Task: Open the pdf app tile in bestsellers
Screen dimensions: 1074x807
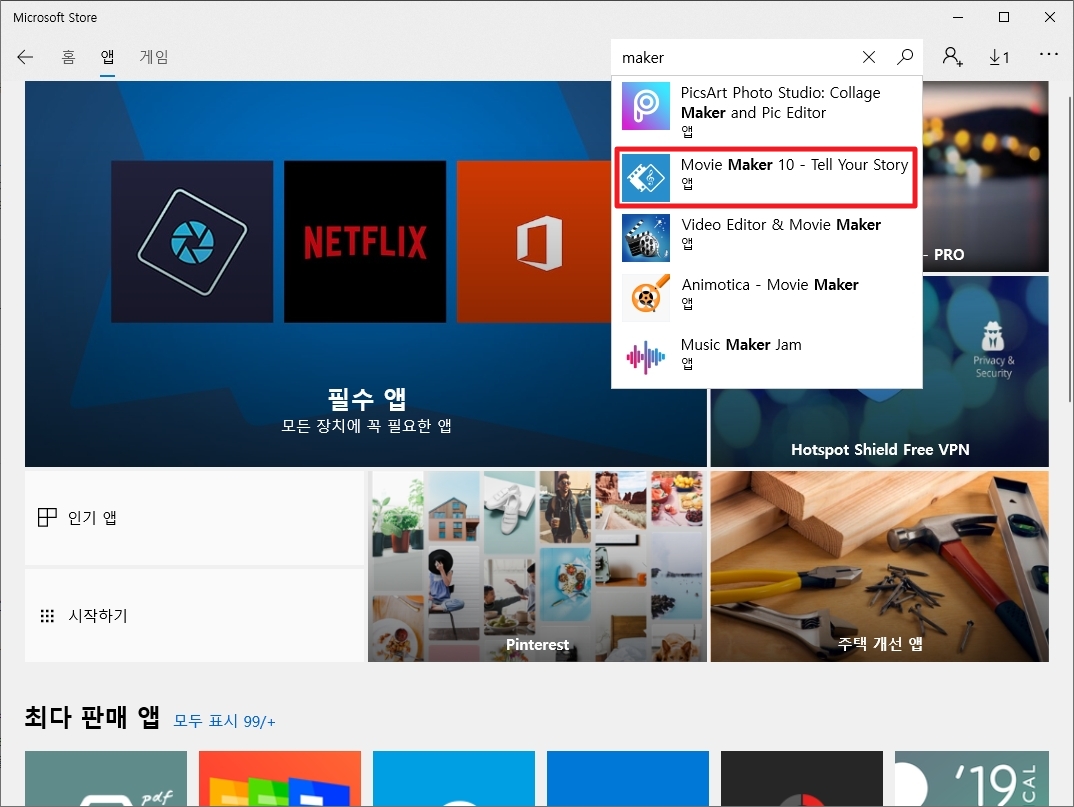Action: (x=106, y=778)
